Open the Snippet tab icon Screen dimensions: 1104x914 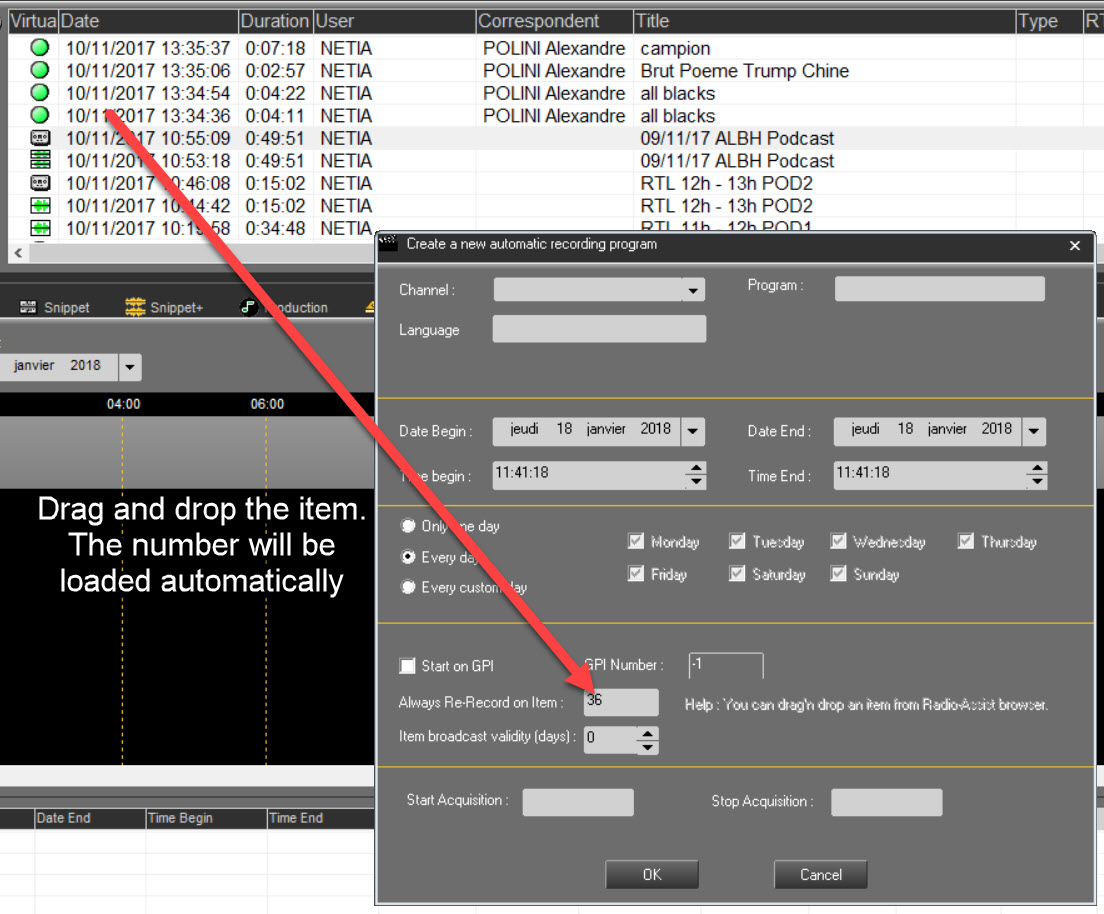point(29,307)
